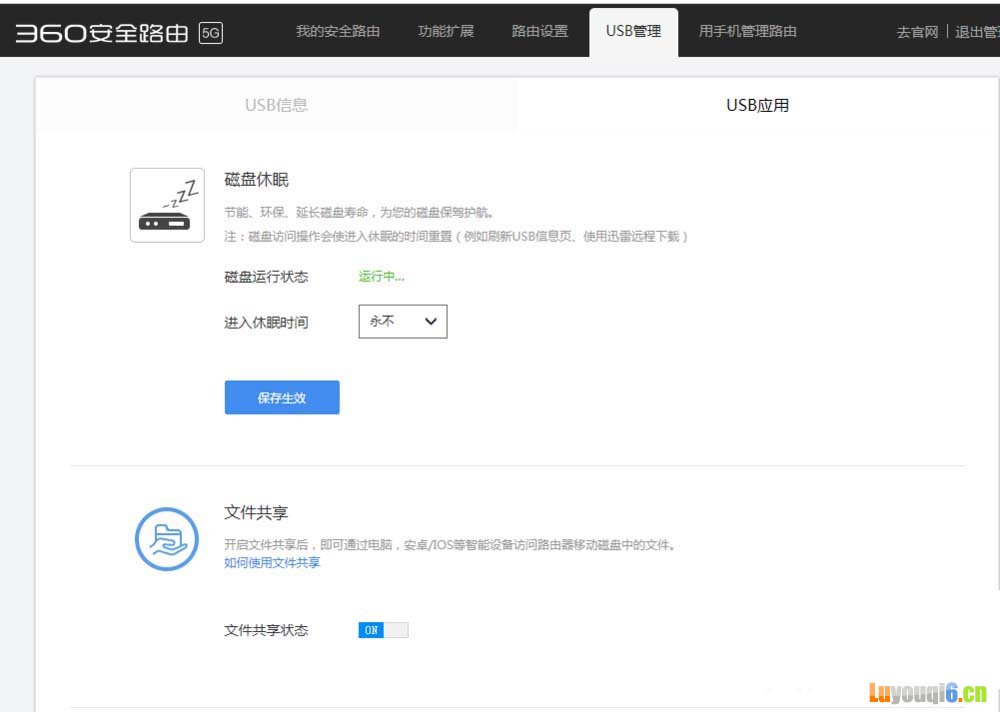Select the USB管理 menu tab
Image resolution: width=1000 pixels, height=712 pixels.
click(633, 32)
